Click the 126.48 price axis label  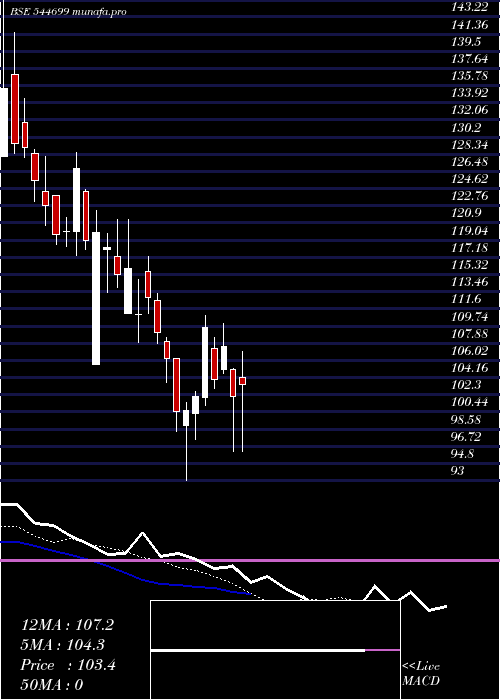click(469, 162)
